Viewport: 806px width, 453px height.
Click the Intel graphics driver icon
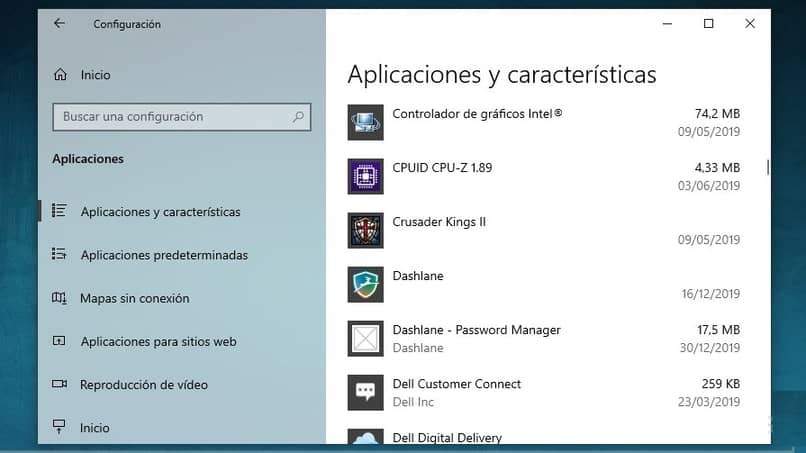pyautogui.click(x=365, y=122)
